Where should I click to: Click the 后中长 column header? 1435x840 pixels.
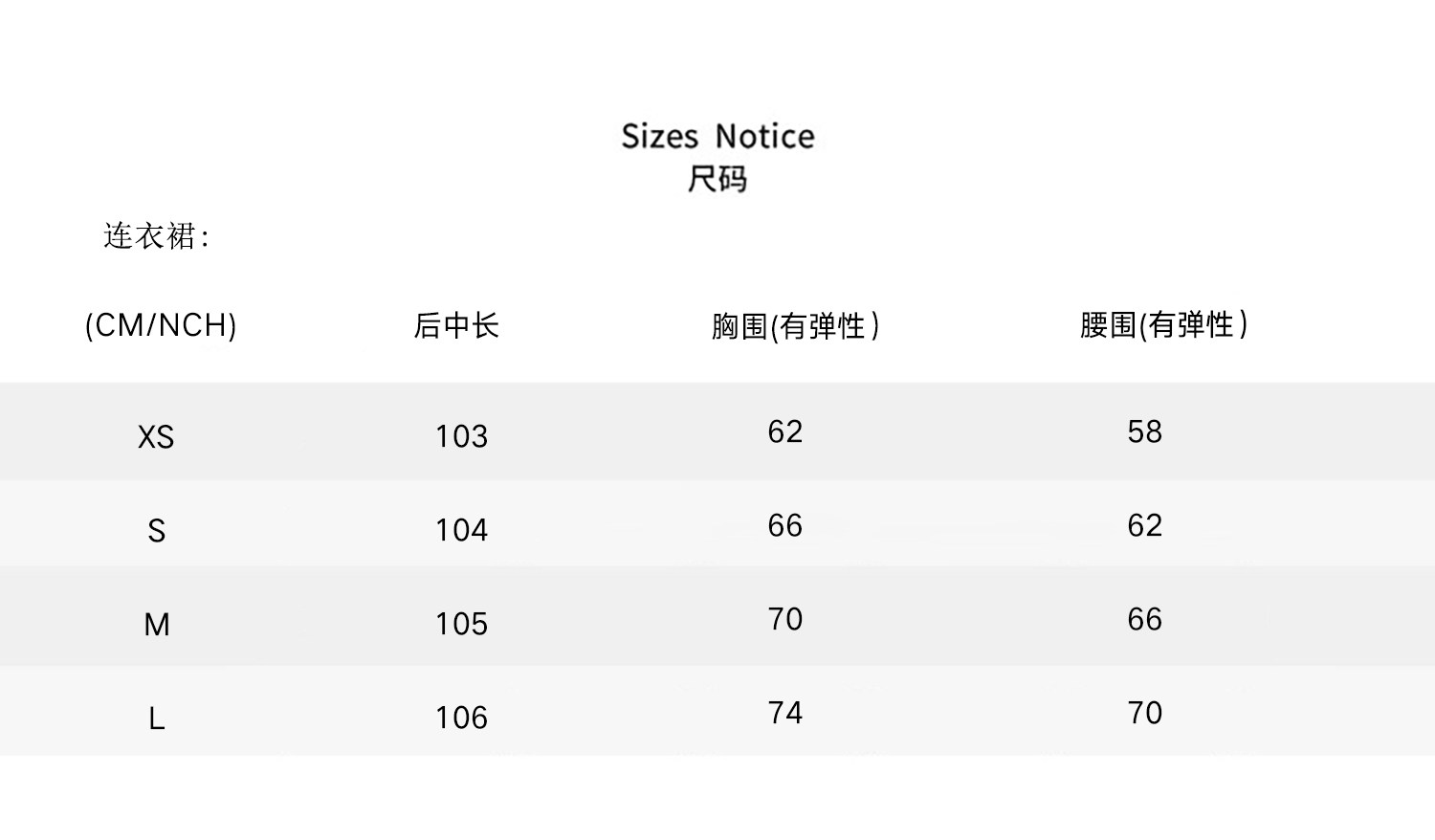tap(456, 326)
